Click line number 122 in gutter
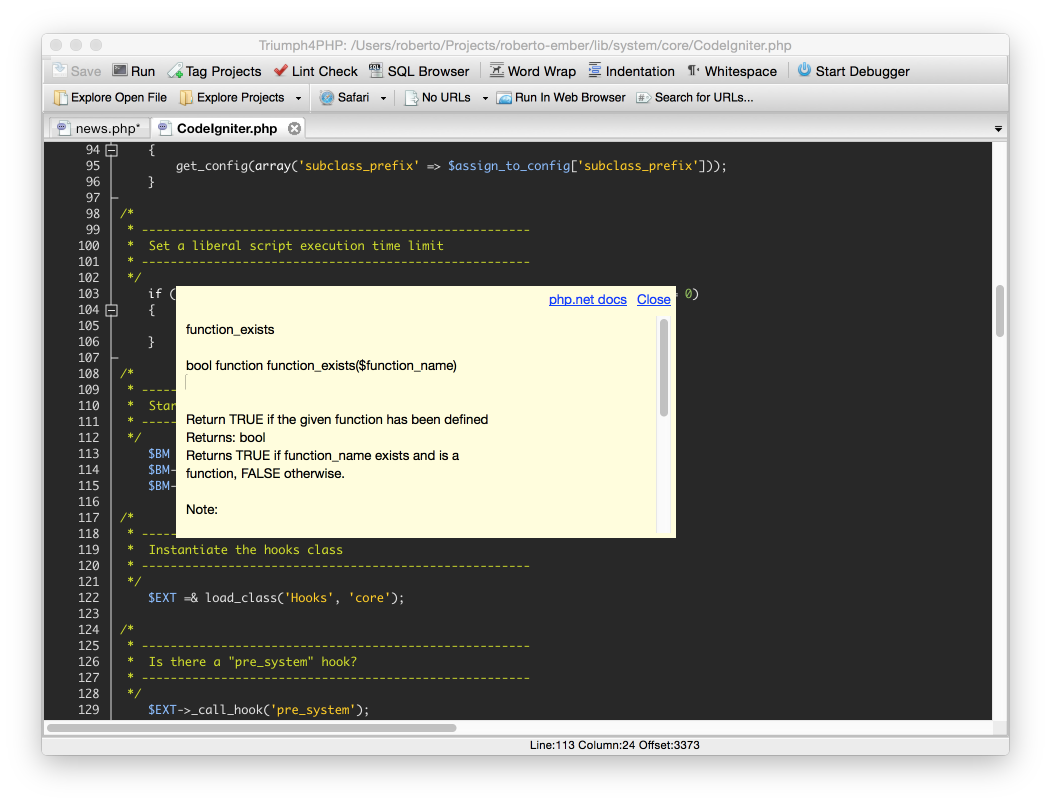This screenshot has height=805, width=1051. pyautogui.click(x=88, y=598)
